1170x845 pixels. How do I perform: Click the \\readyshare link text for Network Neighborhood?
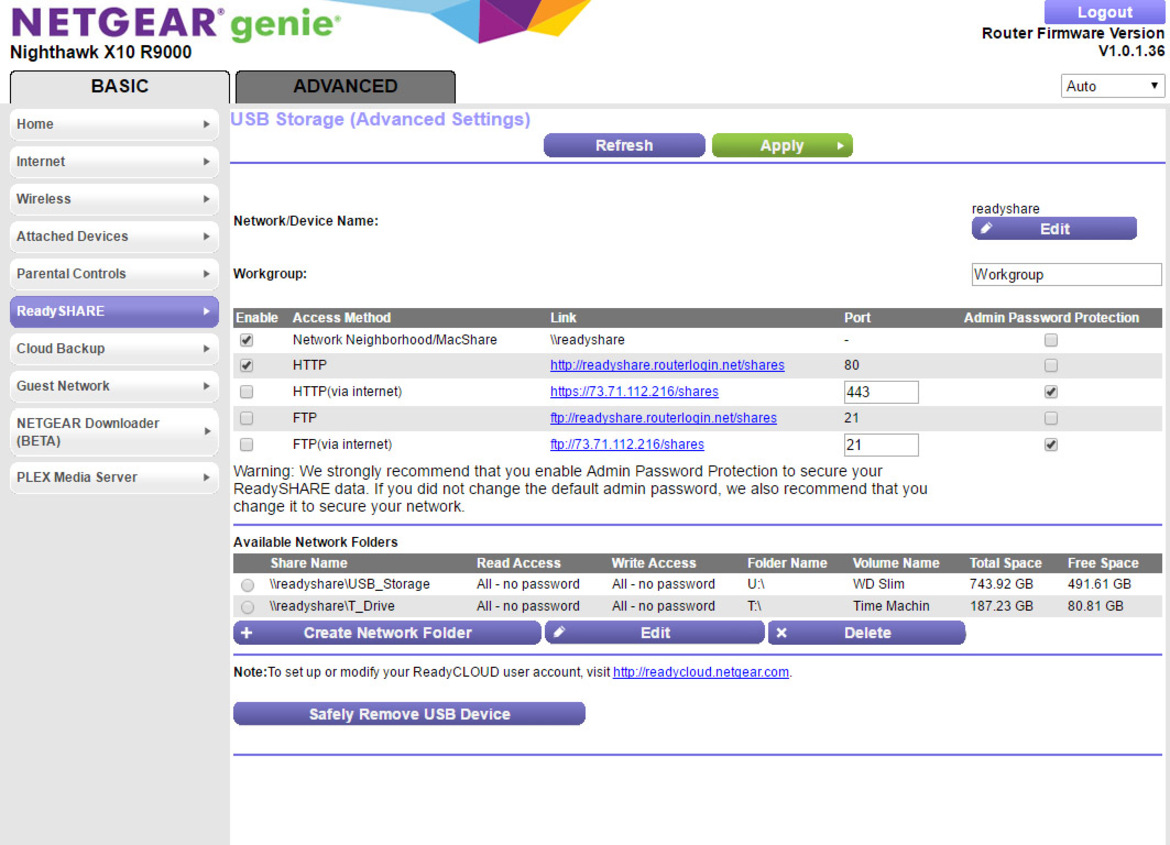pos(587,340)
